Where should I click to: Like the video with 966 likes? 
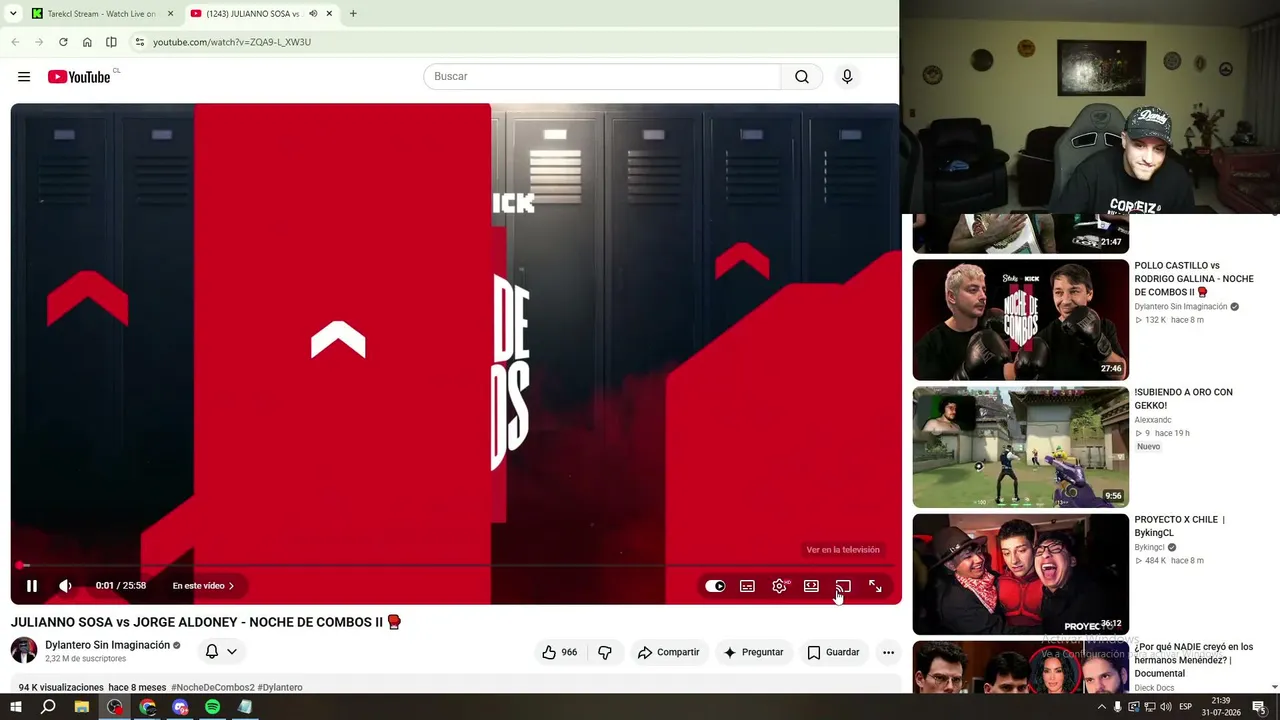coord(560,652)
